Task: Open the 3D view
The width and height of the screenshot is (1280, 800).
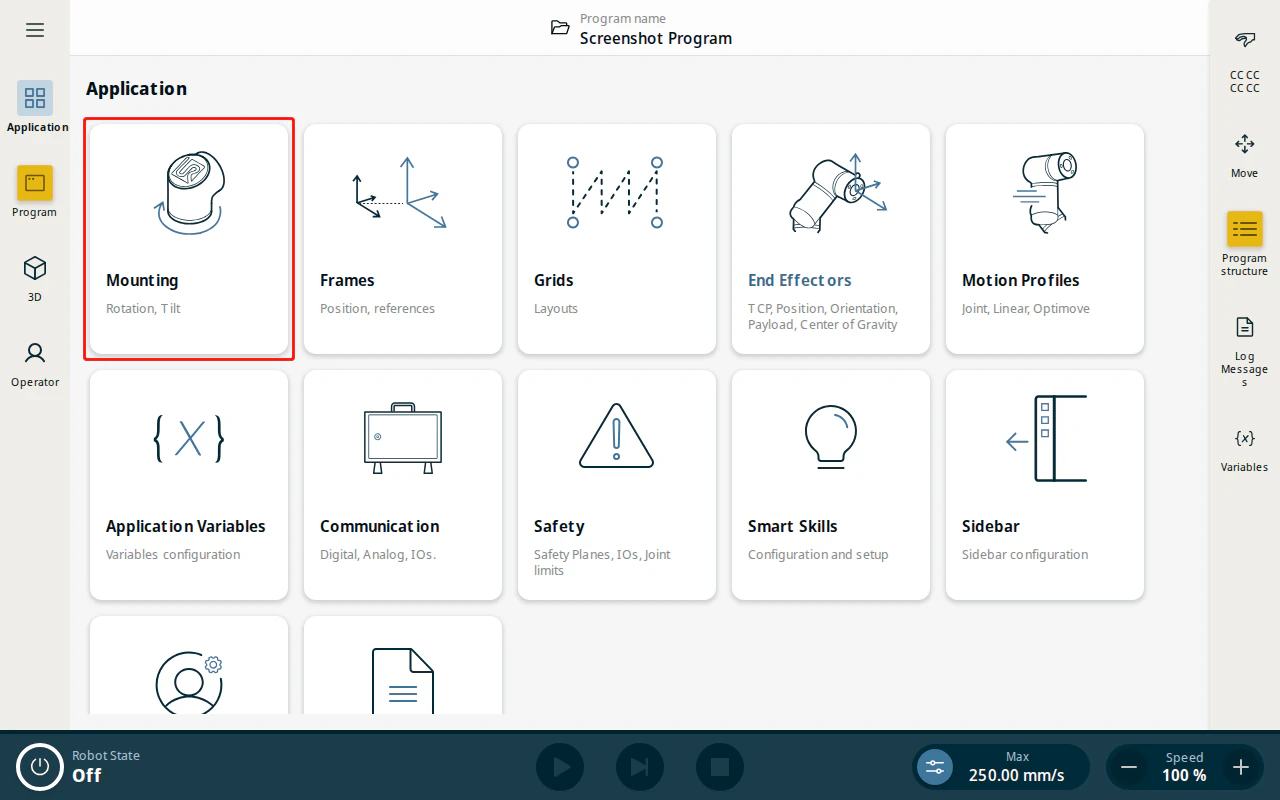Action: (35, 277)
